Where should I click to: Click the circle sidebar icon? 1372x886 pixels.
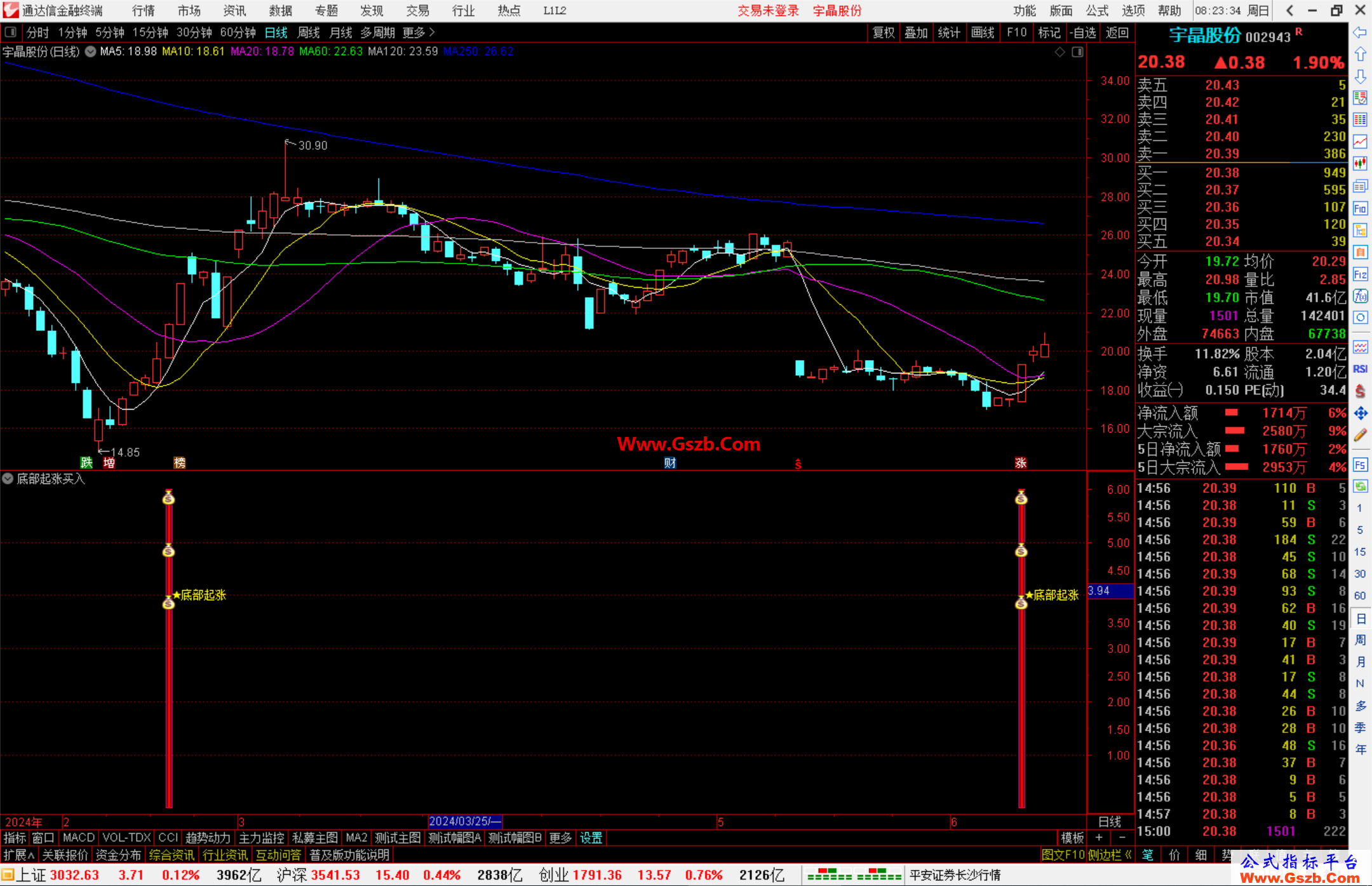point(1360,318)
